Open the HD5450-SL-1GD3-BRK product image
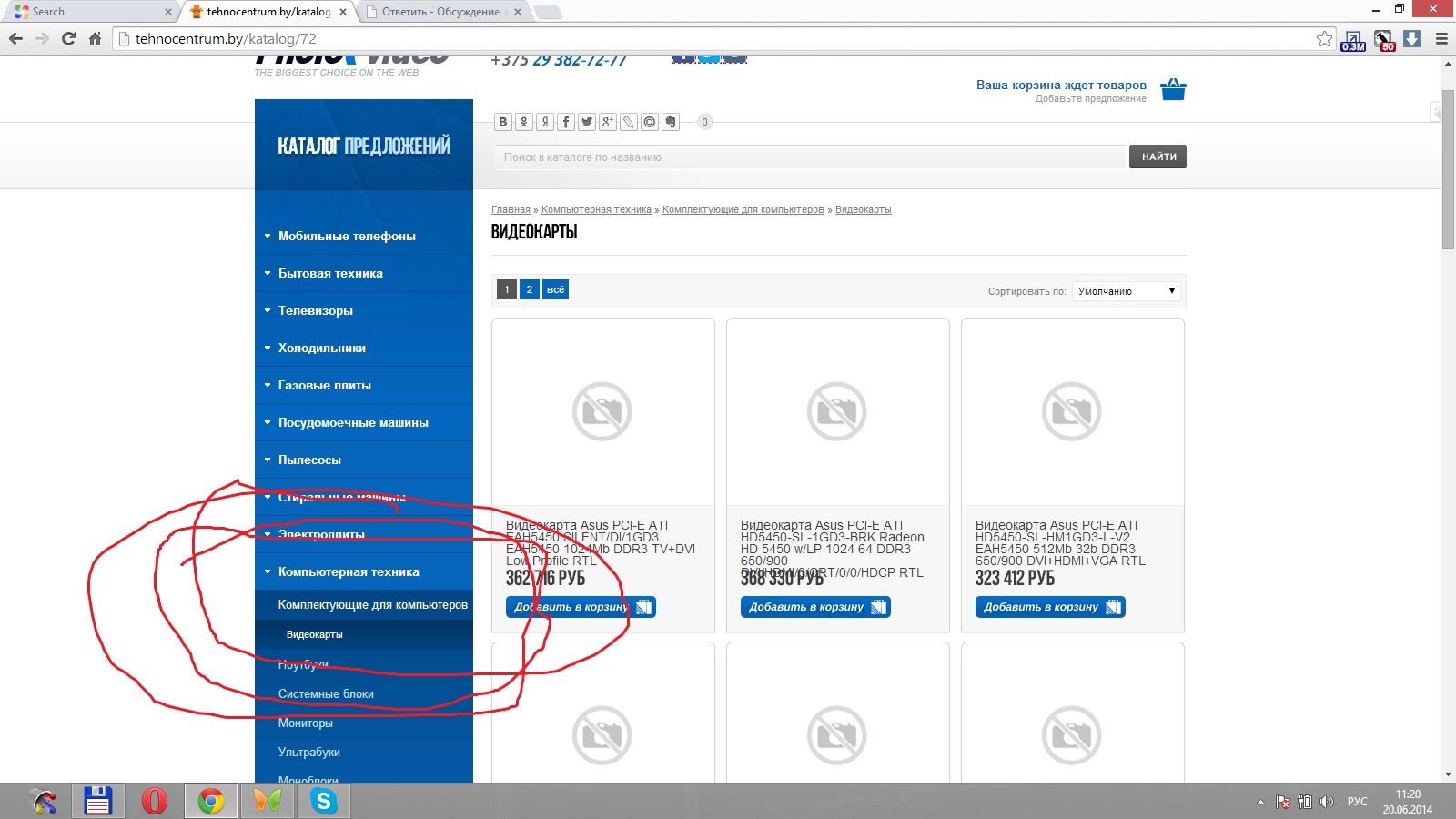This screenshot has width=1456, height=819. pyautogui.click(x=837, y=411)
